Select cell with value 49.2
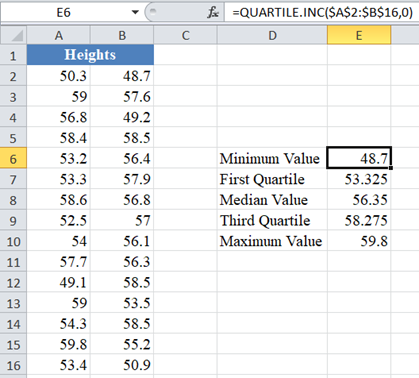Screen dimensions: 419x378 [122, 117]
